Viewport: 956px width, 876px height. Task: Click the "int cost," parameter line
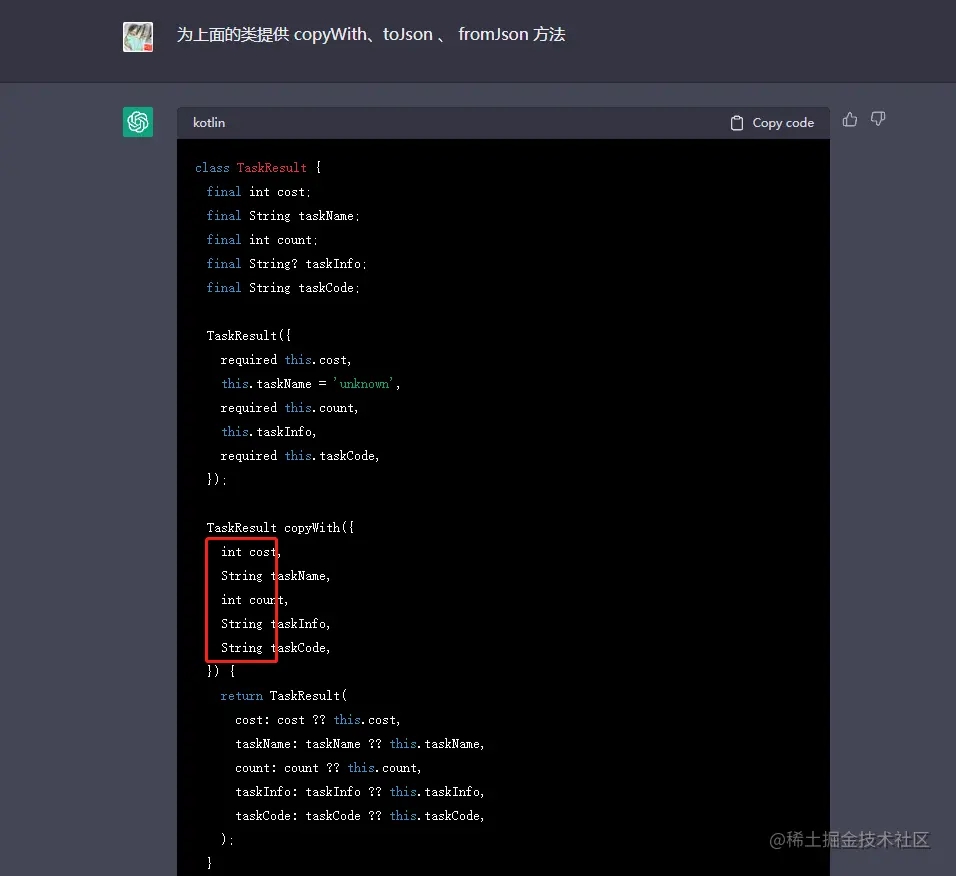click(251, 552)
